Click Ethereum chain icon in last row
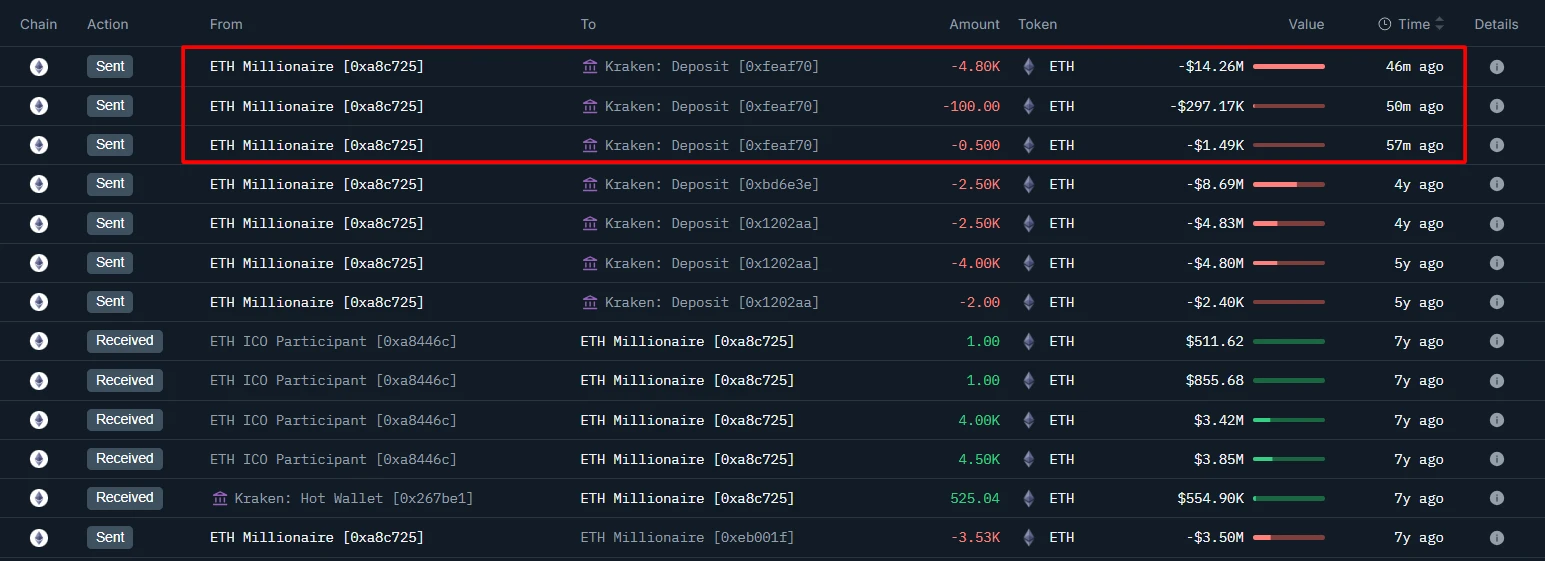The width and height of the screenshot is (1545, 561). pos(39,537)
